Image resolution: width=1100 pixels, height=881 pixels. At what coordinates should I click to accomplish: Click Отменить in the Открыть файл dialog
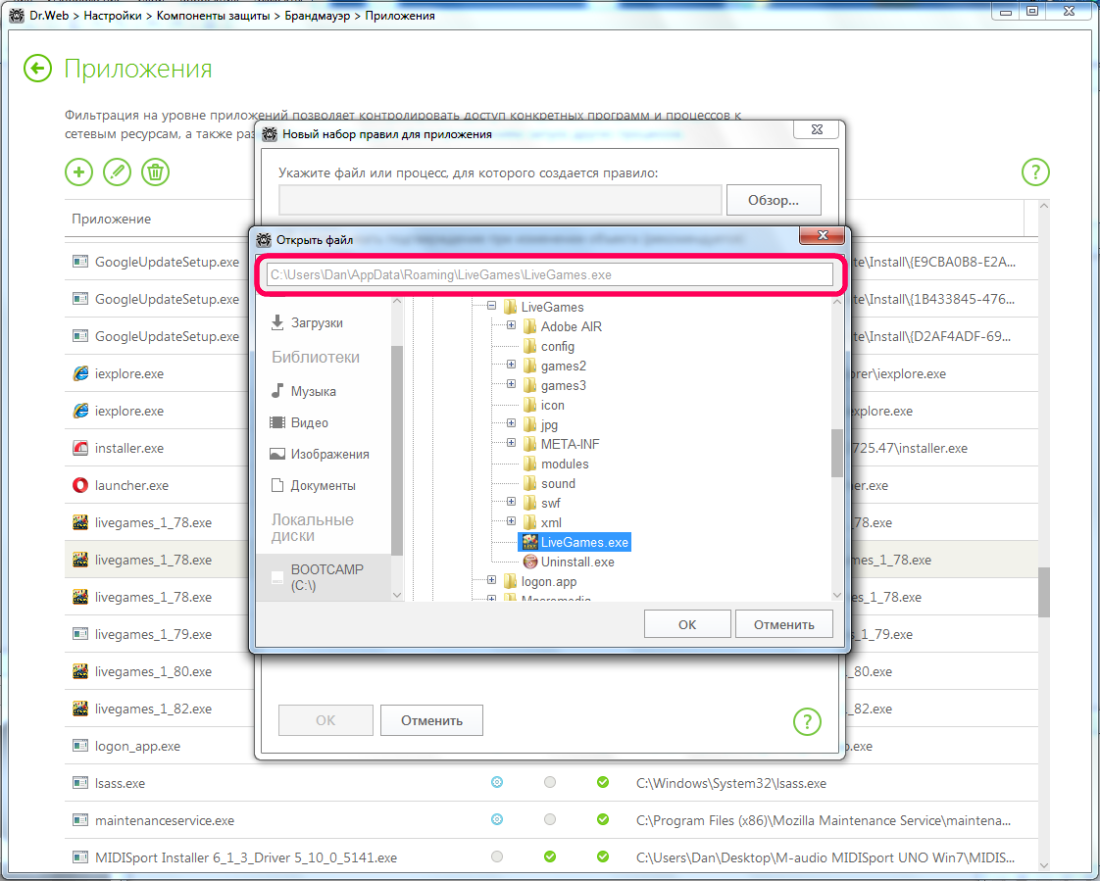(x=784, y=624)
